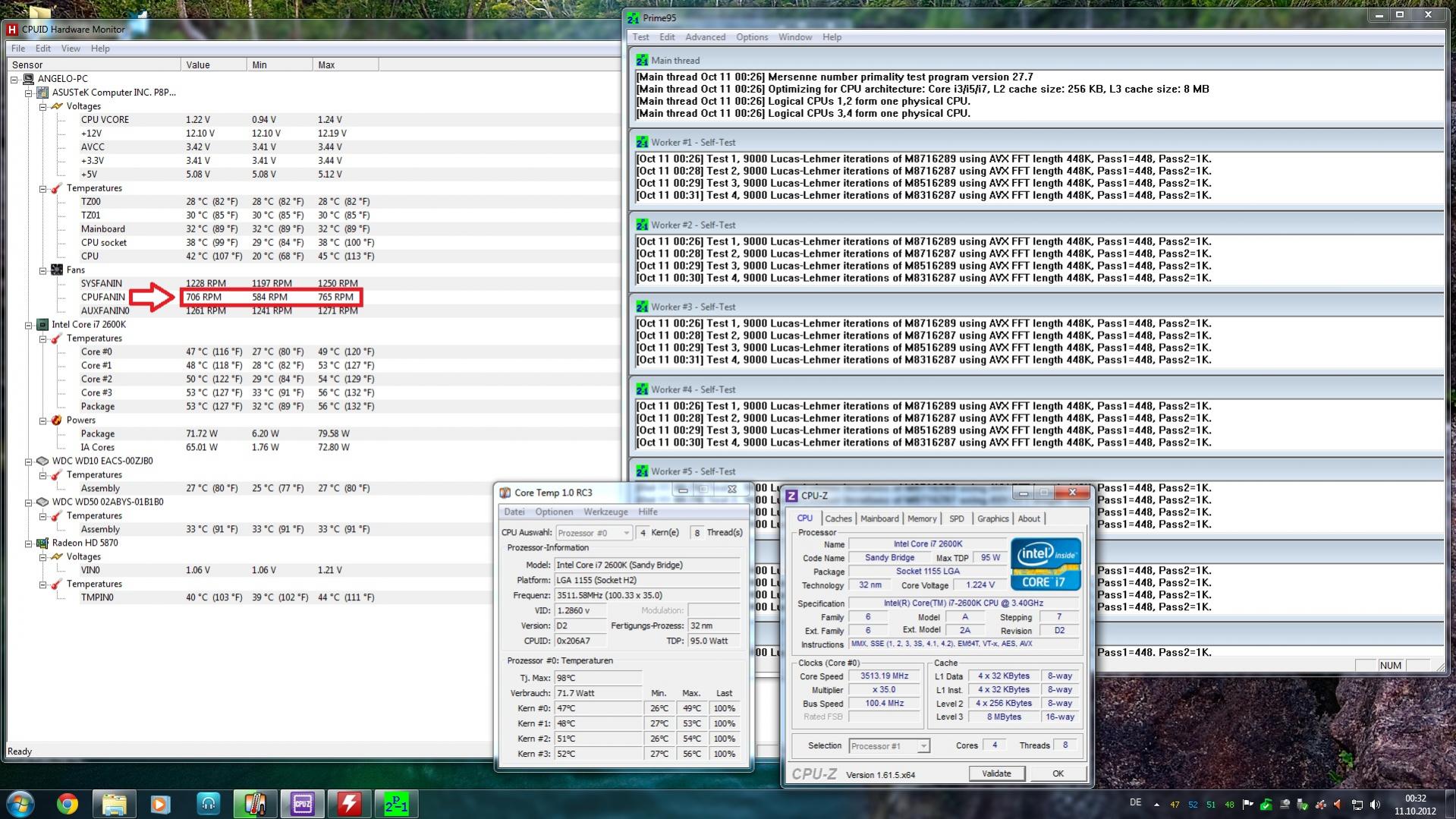Open HWMonitor View menu
The image size is (1456, 819).
point(71,49)
